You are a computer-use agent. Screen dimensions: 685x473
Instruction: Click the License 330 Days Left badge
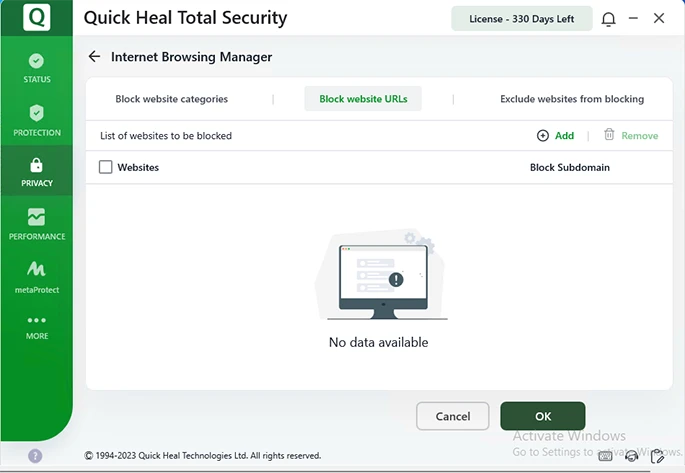click(521, 19)
